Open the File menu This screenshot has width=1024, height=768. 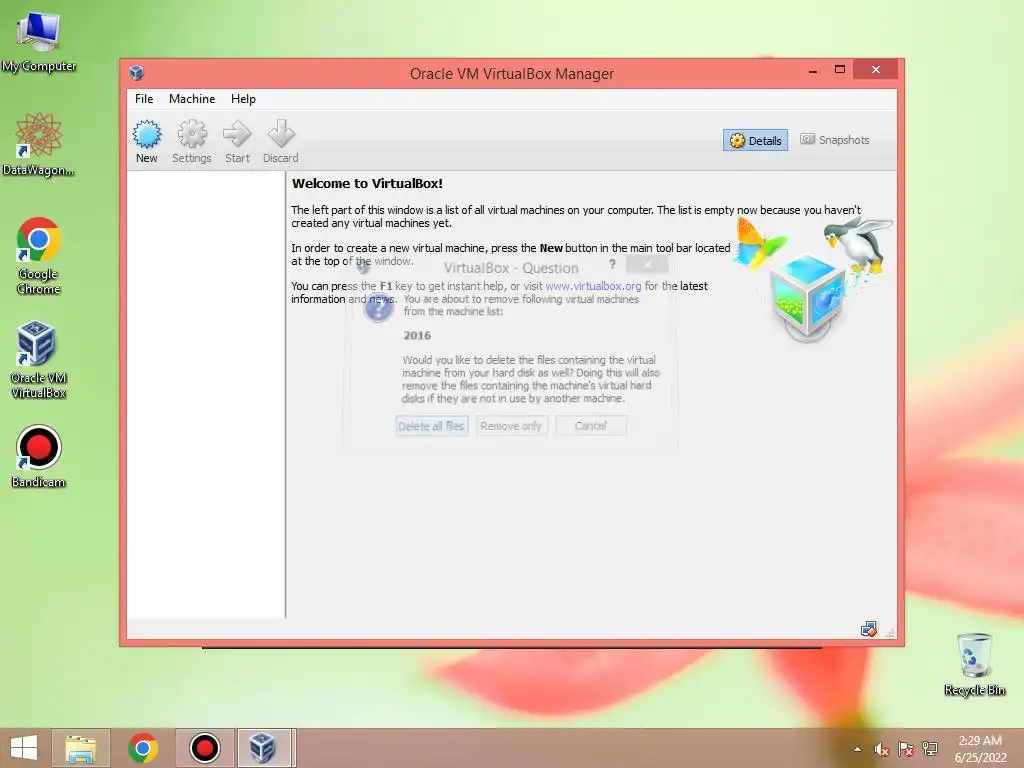coord(144,99)
